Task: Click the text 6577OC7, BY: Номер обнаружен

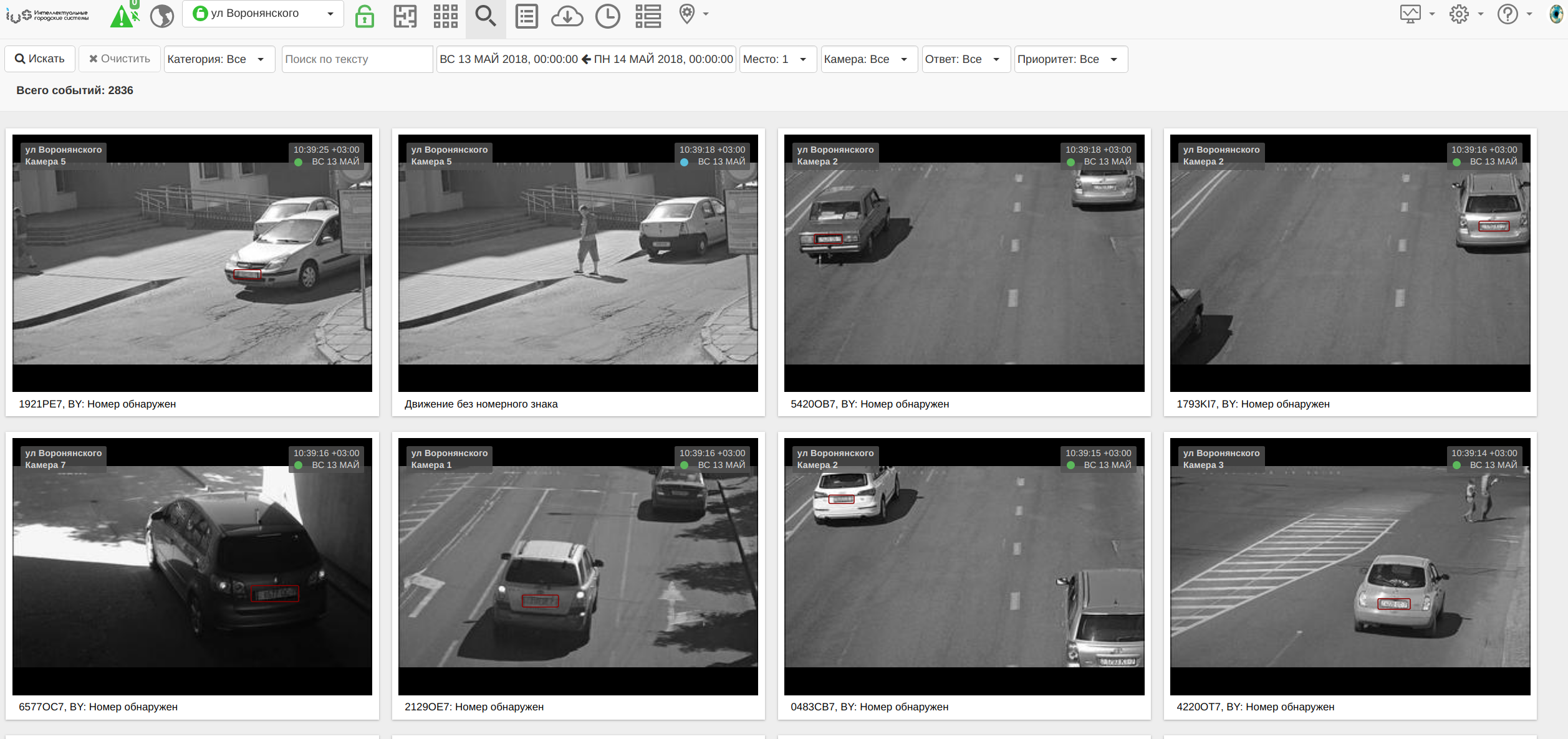Action: pyautogui.click(x=98, y=707)
